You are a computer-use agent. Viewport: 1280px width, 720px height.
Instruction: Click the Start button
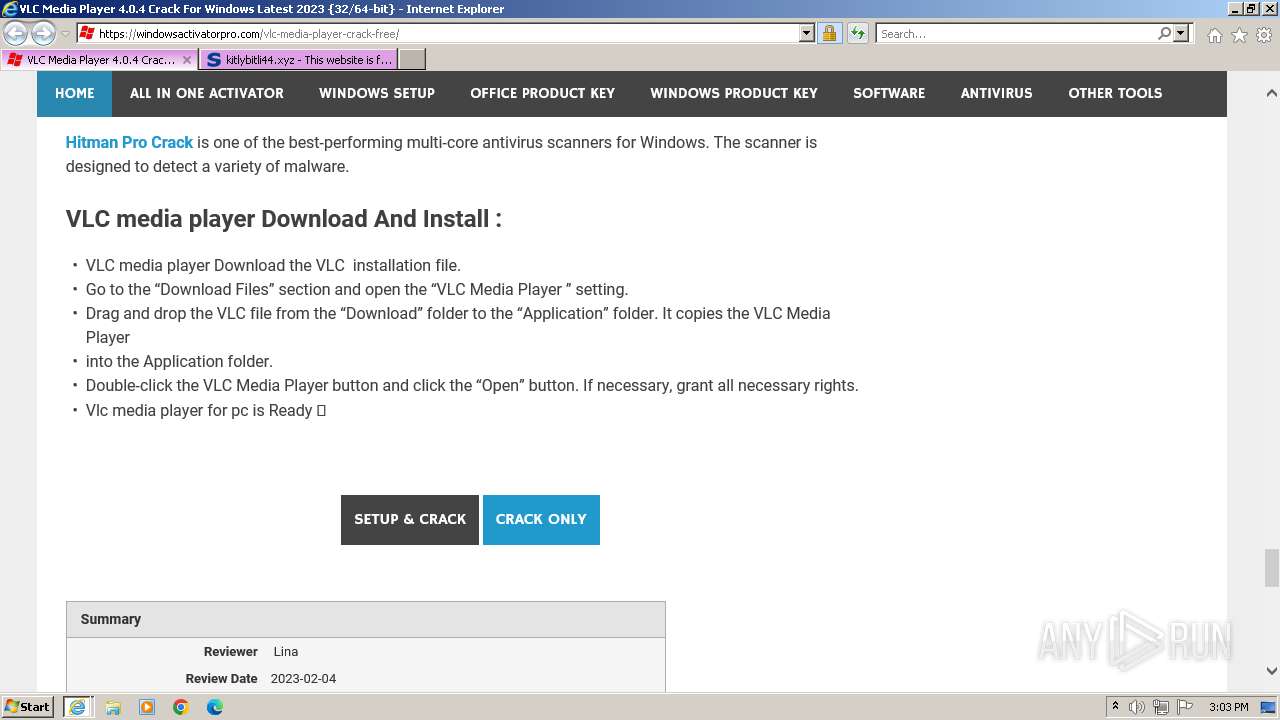point(28,707)
